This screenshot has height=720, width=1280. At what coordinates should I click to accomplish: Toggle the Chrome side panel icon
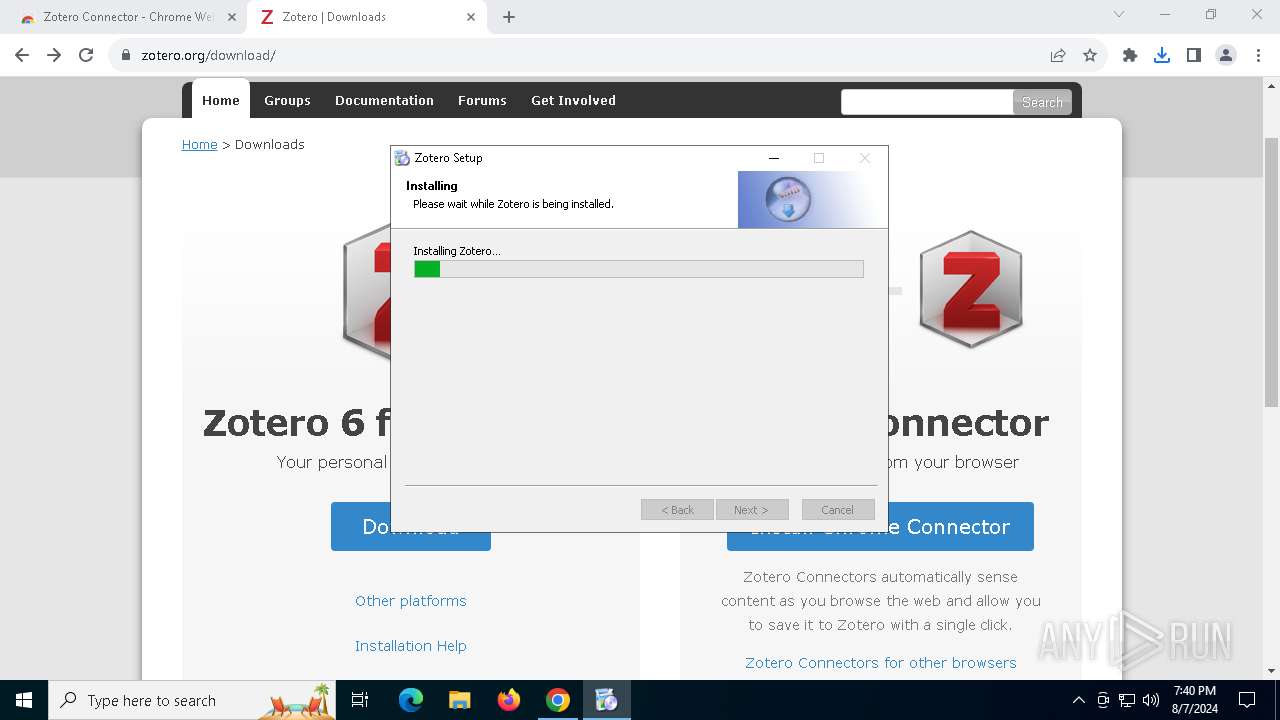pyautogui.click(x=1194, y=55)
